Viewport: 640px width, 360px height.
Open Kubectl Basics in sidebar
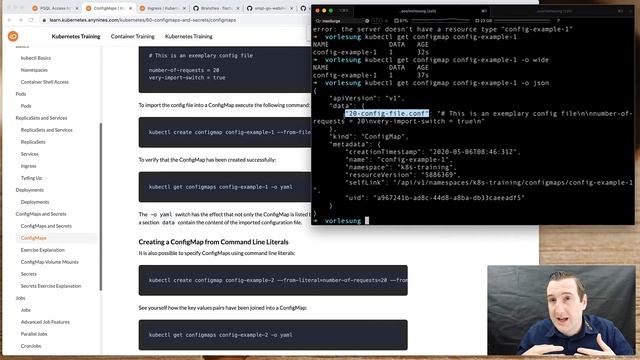[x=36, y=58]
